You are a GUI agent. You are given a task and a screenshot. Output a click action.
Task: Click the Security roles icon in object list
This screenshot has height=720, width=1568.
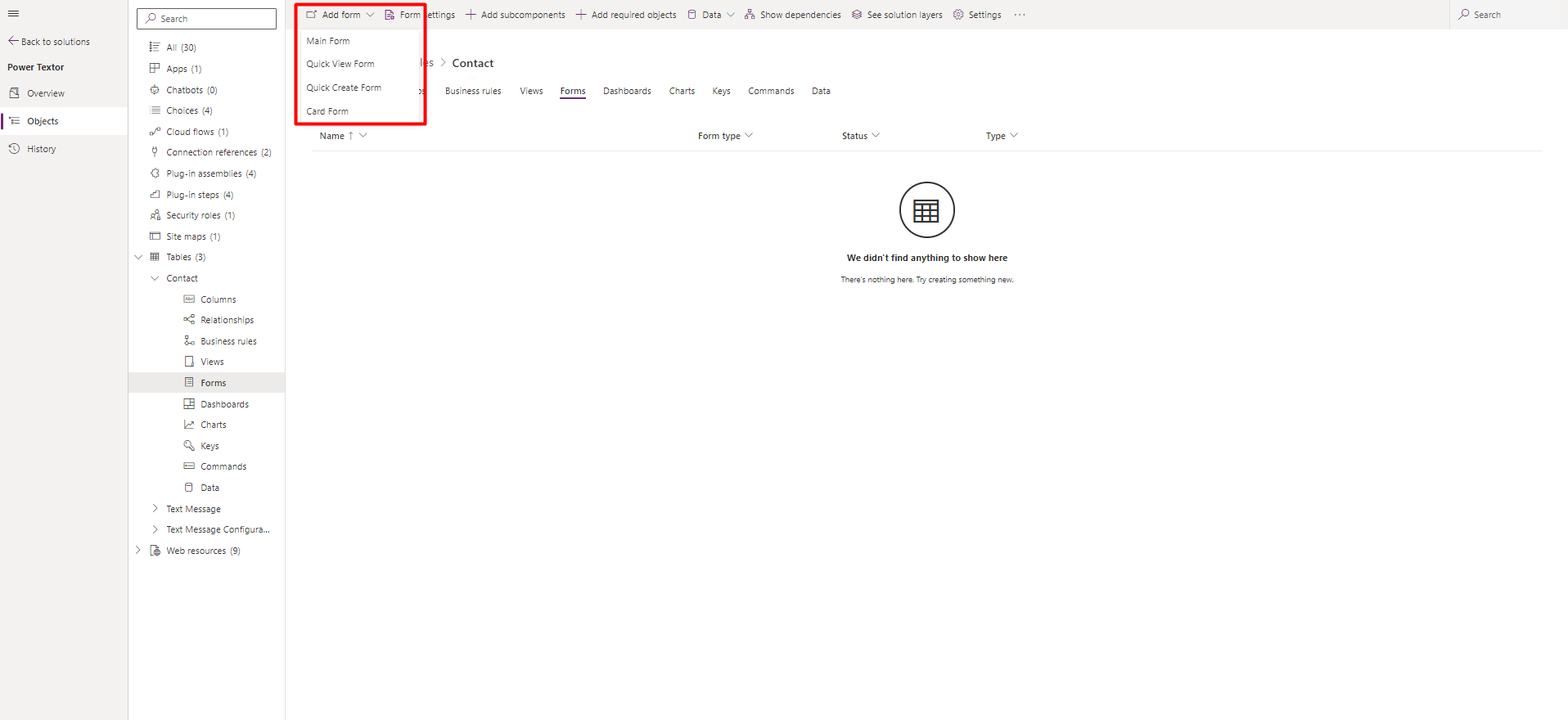point(155,215)
